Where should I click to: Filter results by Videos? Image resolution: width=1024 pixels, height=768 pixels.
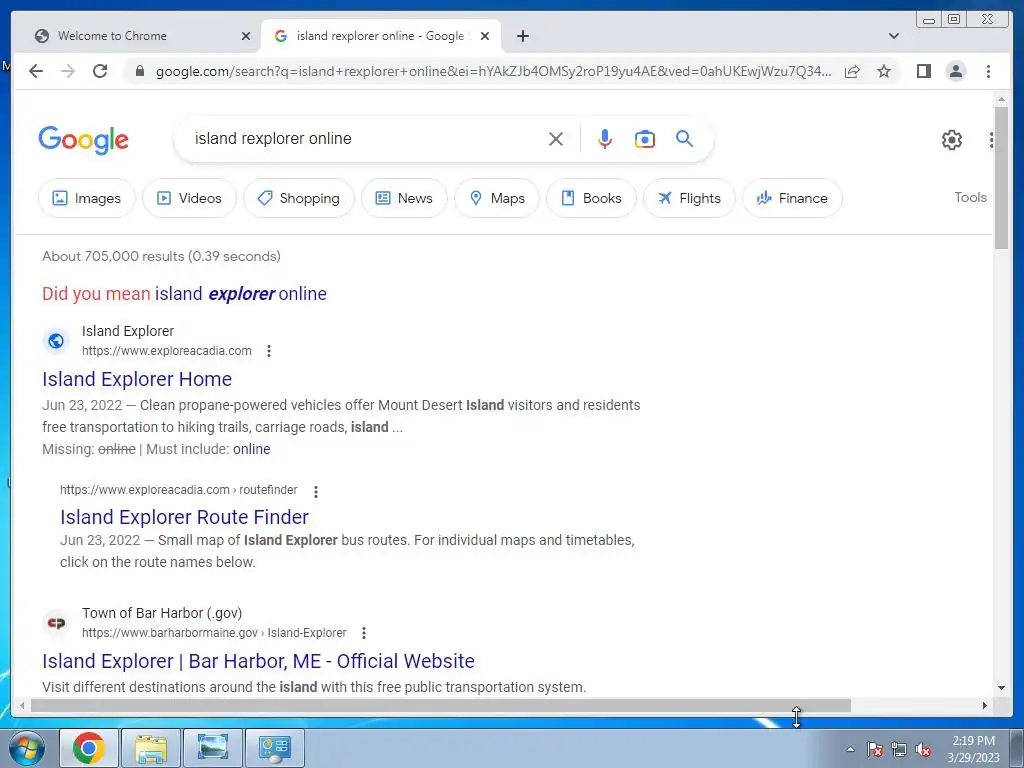tap(189, 198)
